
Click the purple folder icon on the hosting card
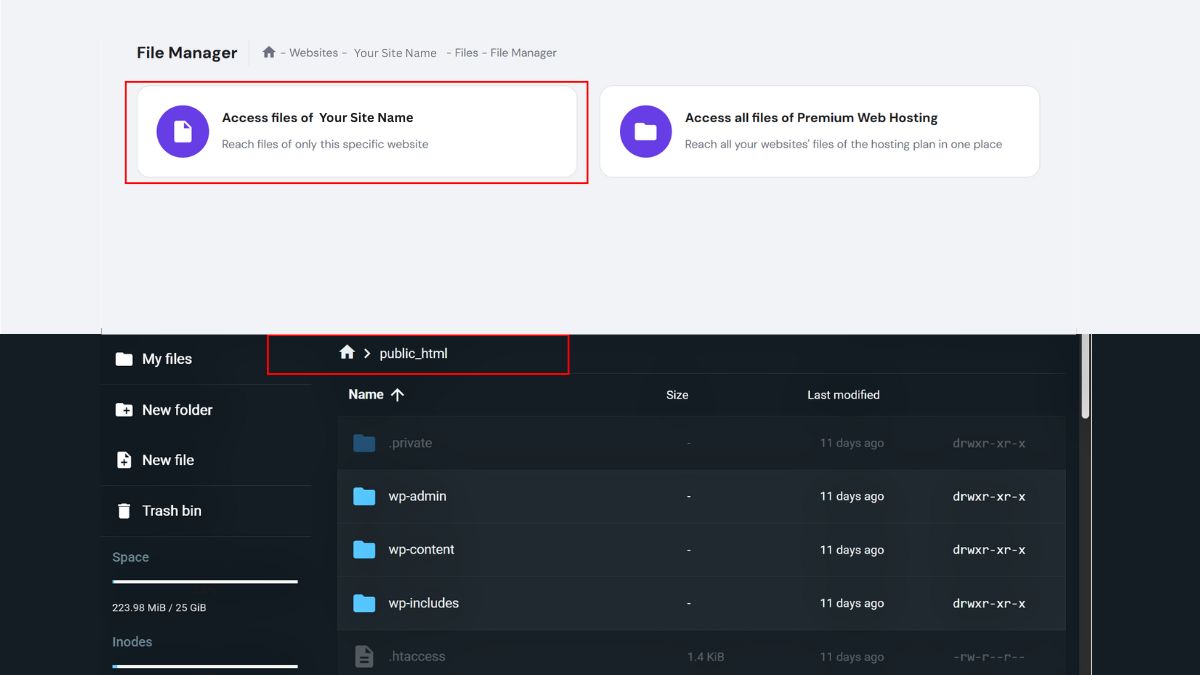click(645, 131)
